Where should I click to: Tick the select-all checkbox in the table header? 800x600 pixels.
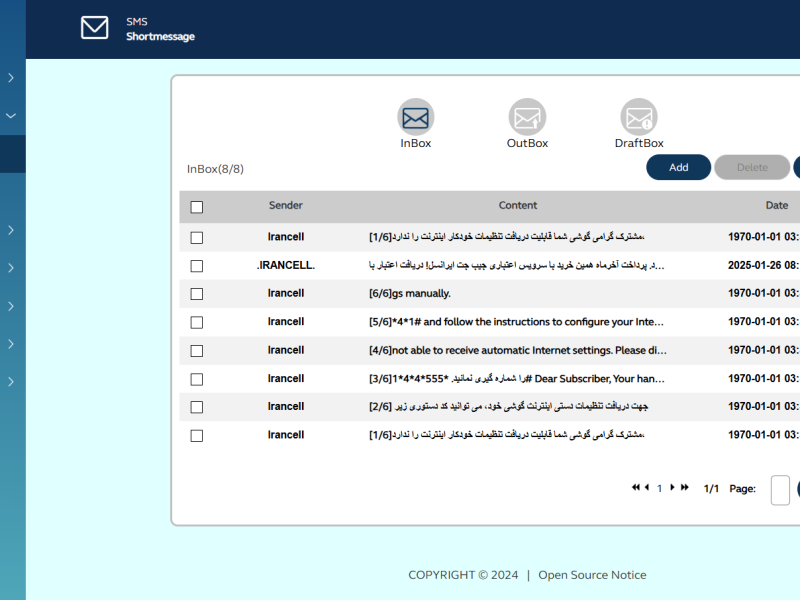pos(196,207)
